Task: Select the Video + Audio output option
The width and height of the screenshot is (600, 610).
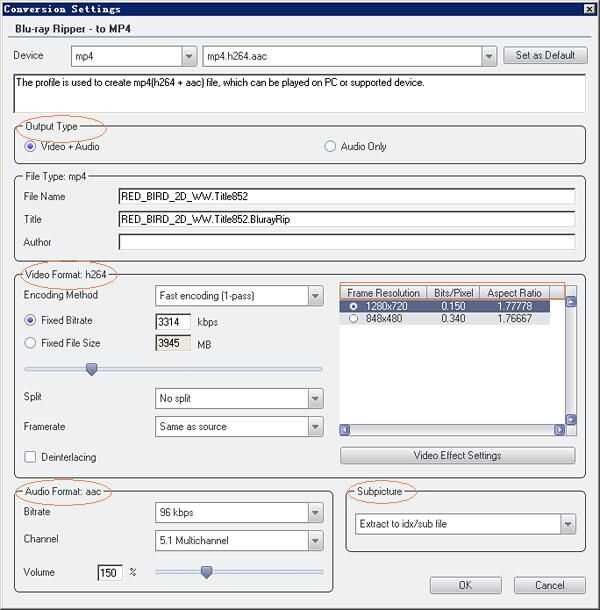Action: pos(62,147)
